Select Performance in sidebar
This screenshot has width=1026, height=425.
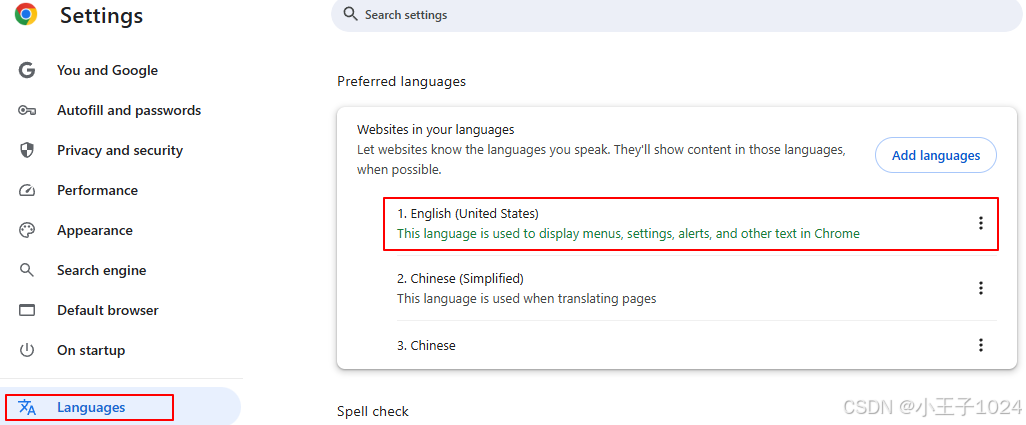(97, 190)
